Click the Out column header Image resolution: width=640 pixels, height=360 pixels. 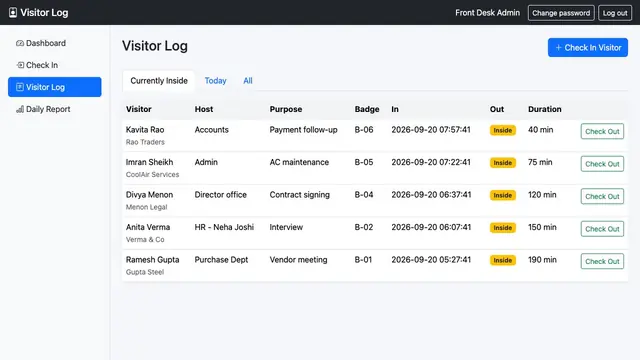(497, 109)
